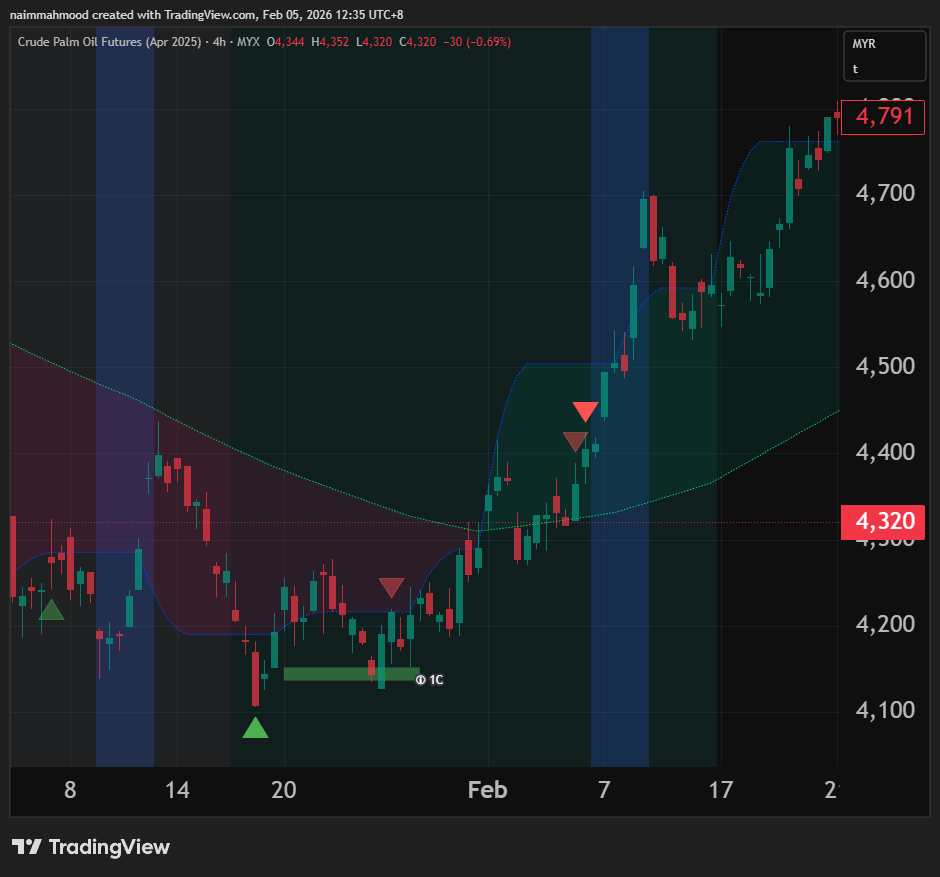Viewport: 940px width, 877px height.
Task: Click the 4,700 level on the price scale
Action: (885, 193)
